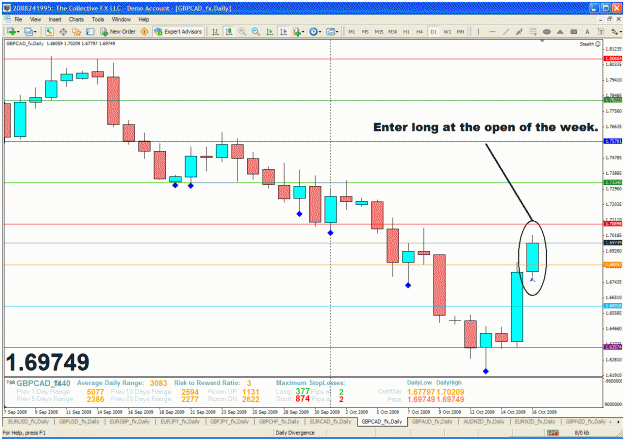Switch timeframe to MN
This screenshot has height=439, width=625.
(x=460, y=31)
